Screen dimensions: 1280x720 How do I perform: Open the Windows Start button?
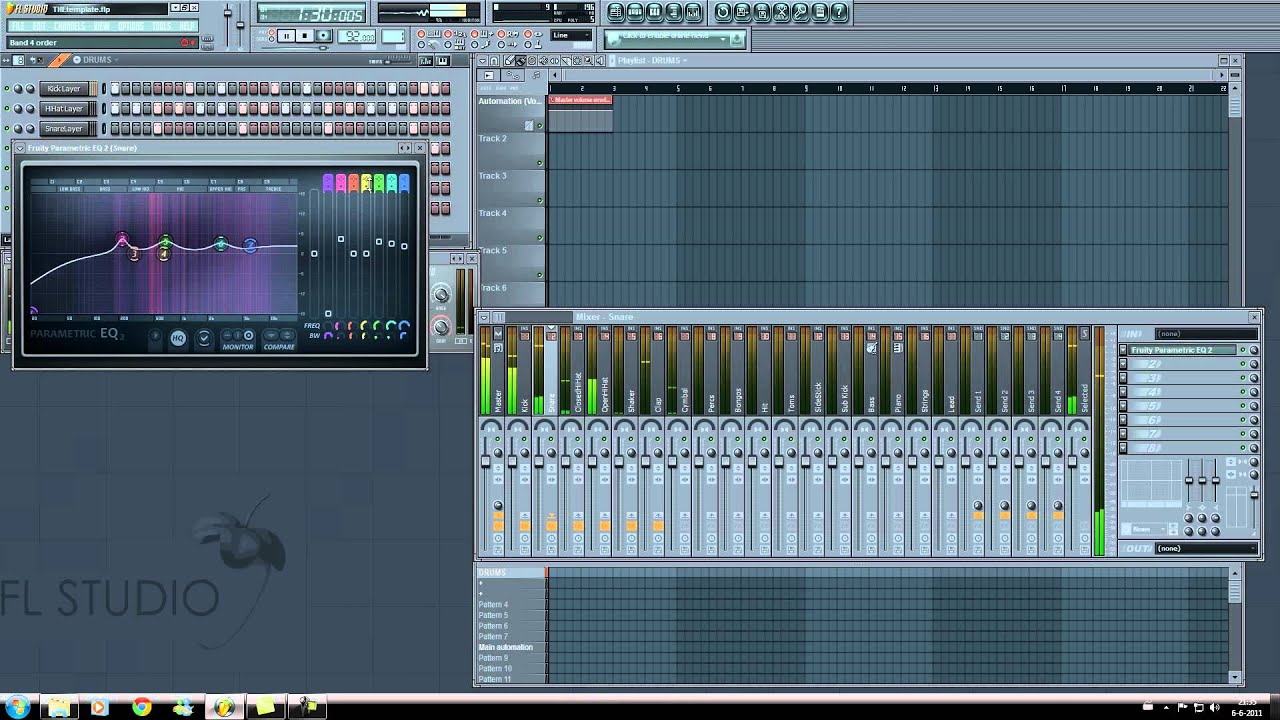18,707
